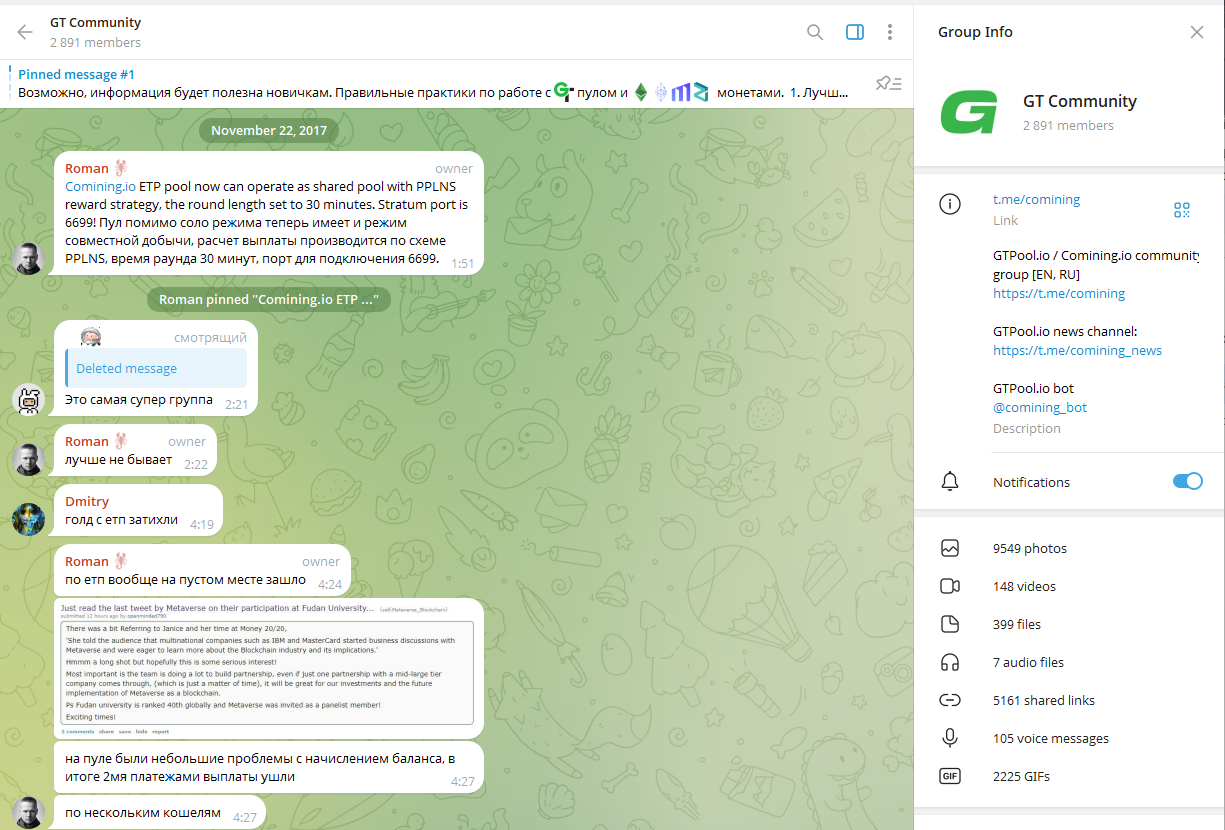The height and width of the screenshot is (830, 1225).
Task: Open the three-dot chat options menu
Action: coord(890,32)
